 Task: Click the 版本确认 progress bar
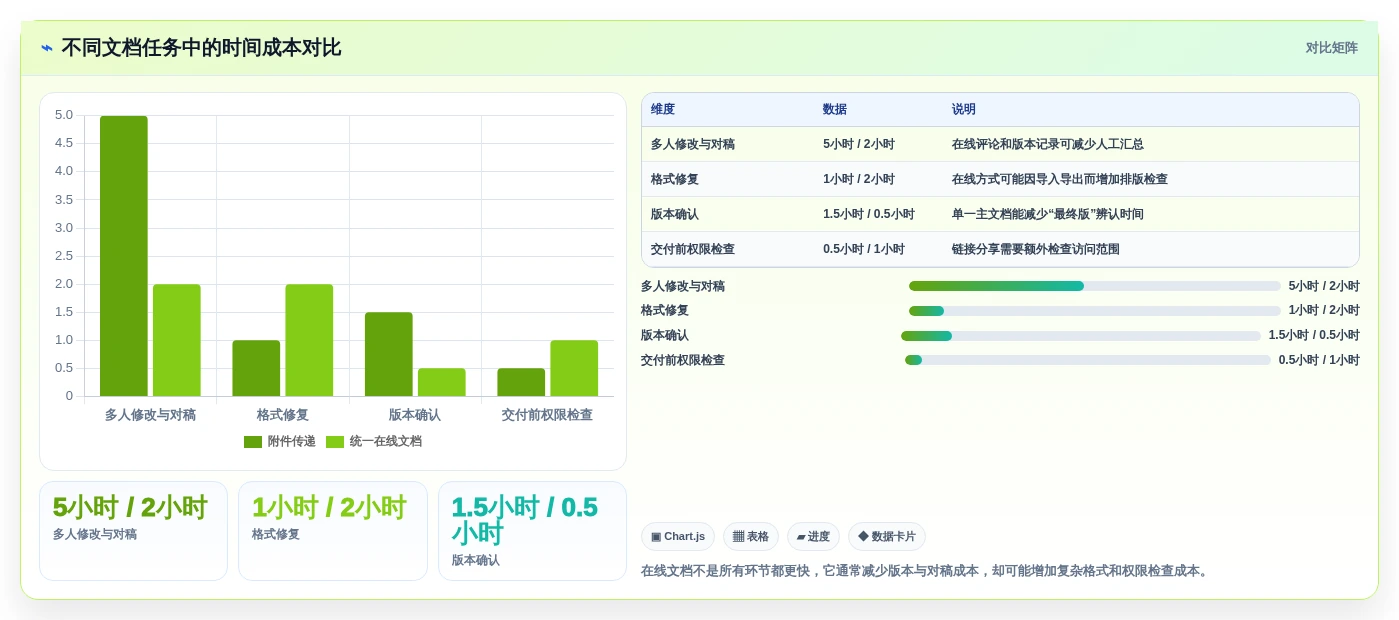(1081, 336)
